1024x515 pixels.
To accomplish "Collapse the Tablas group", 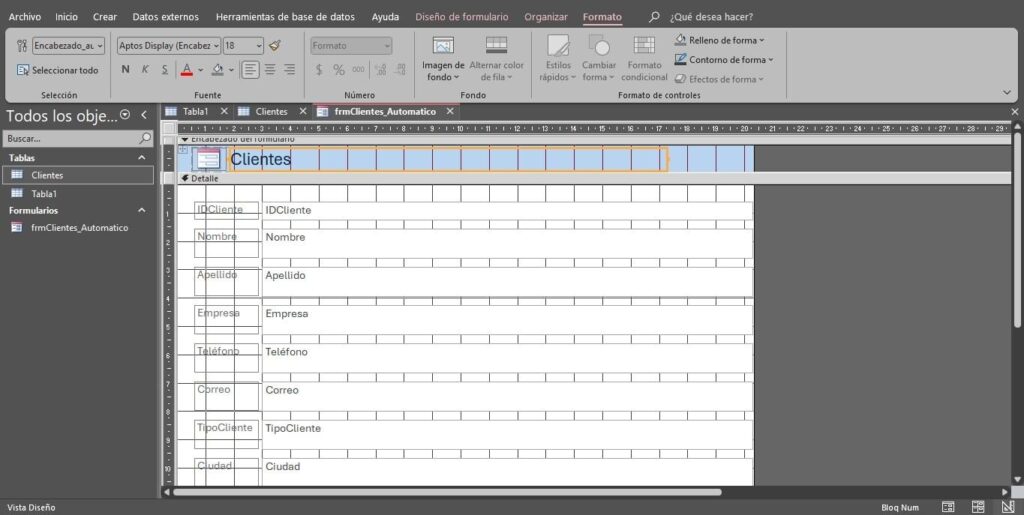I will (142, 158).
